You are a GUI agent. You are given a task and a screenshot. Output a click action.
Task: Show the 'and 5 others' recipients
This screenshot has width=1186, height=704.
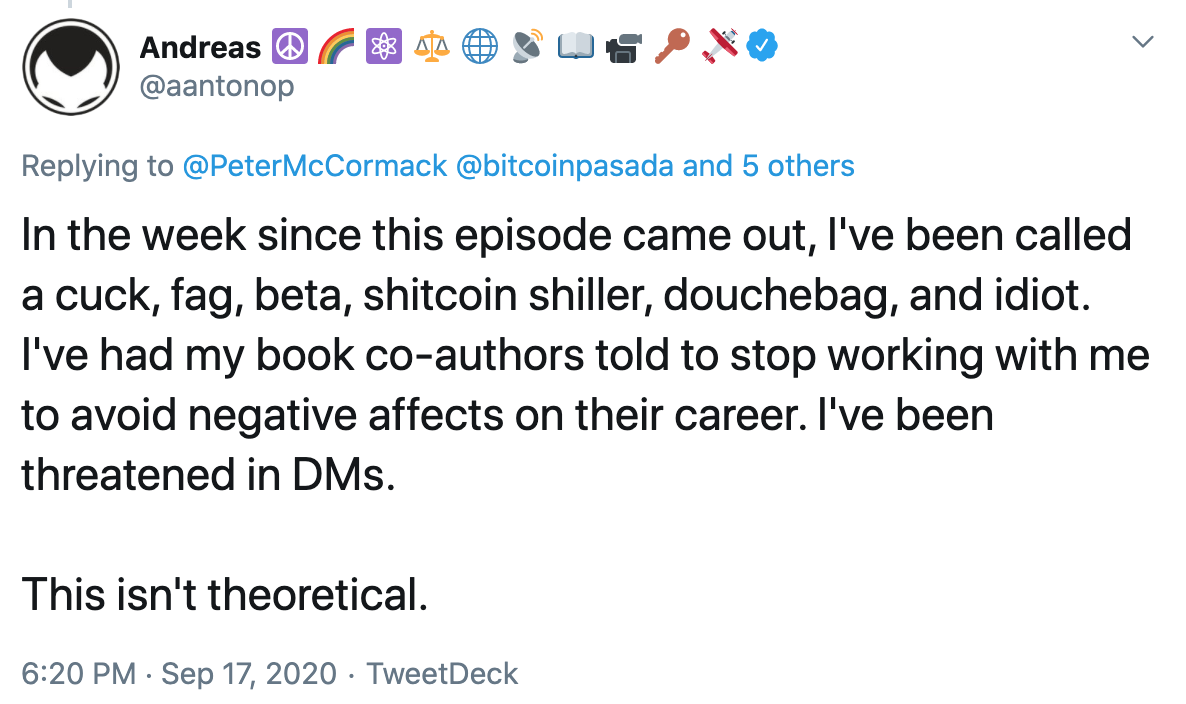tap(768, 166)
